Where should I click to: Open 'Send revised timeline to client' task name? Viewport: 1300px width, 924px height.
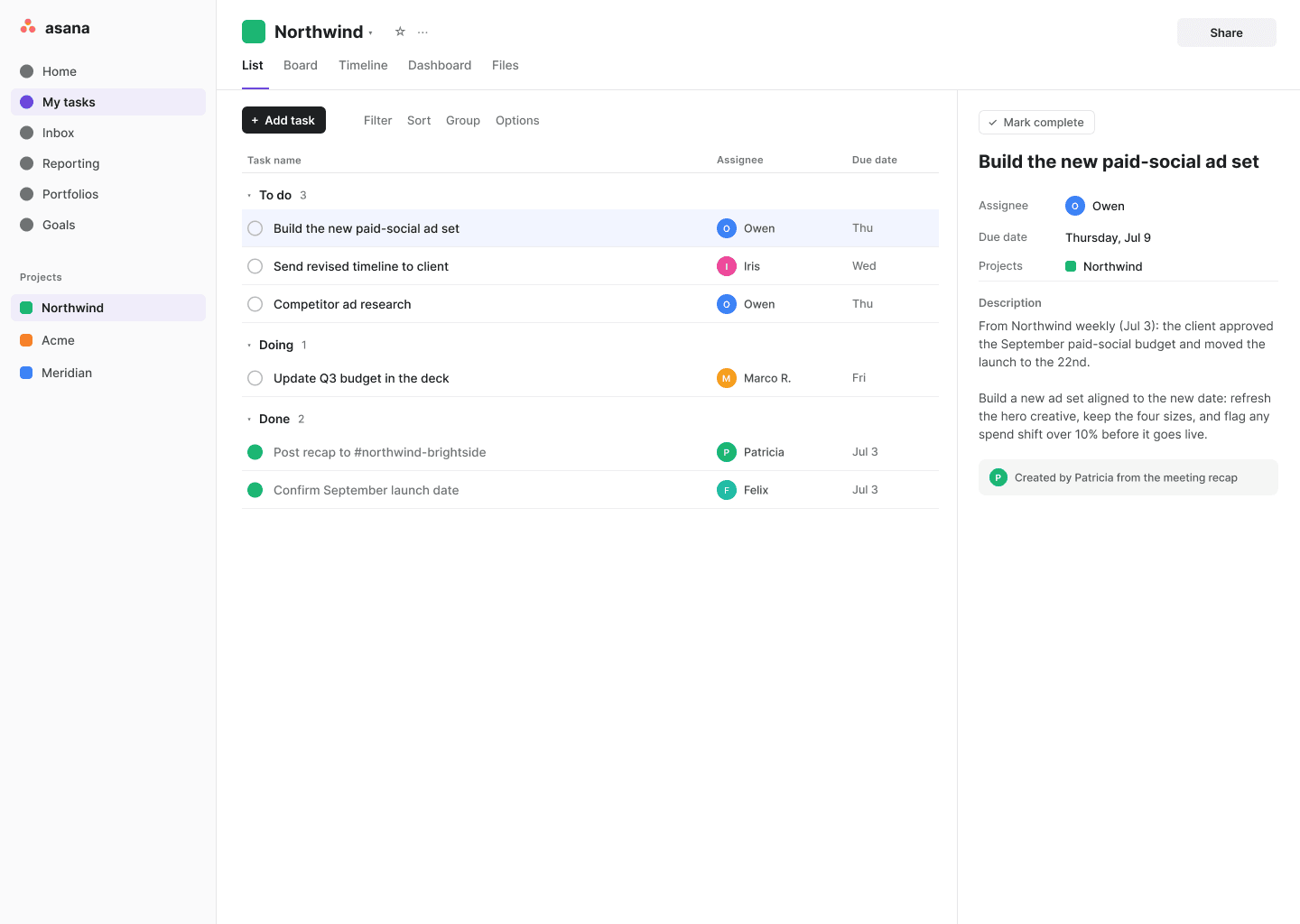pyautogui.click(x=361, y=266)
